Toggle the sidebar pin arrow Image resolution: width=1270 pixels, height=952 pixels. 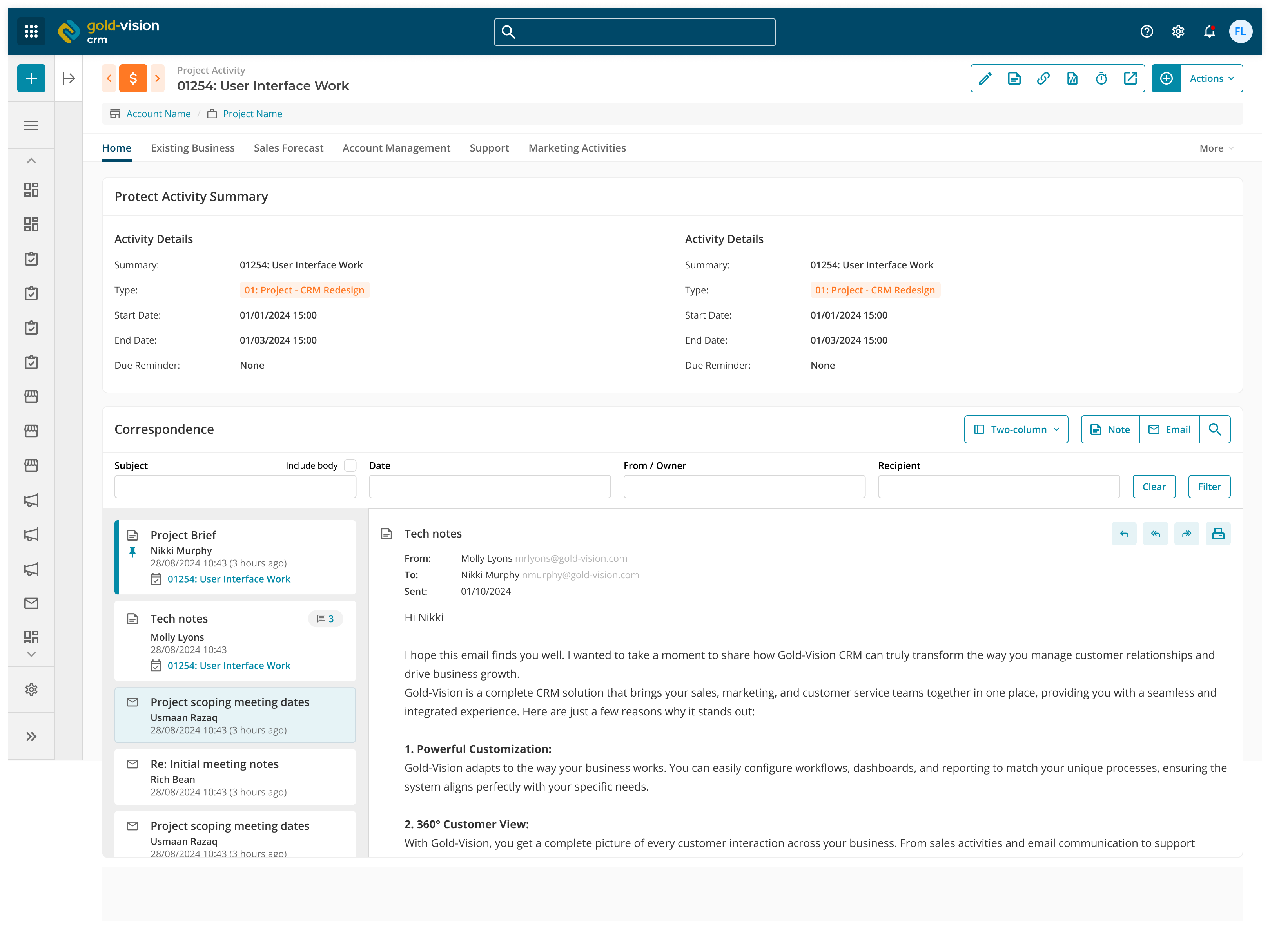point(68,79)
